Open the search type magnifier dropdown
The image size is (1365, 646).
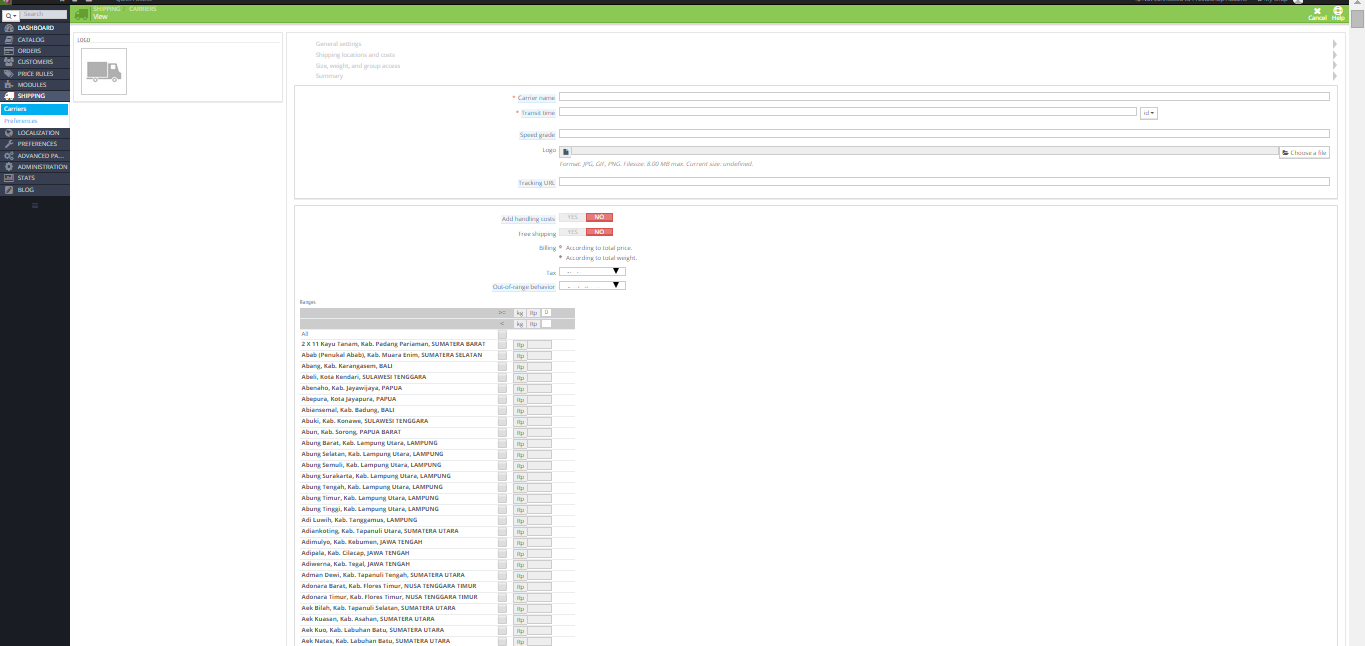pos(10,15)
